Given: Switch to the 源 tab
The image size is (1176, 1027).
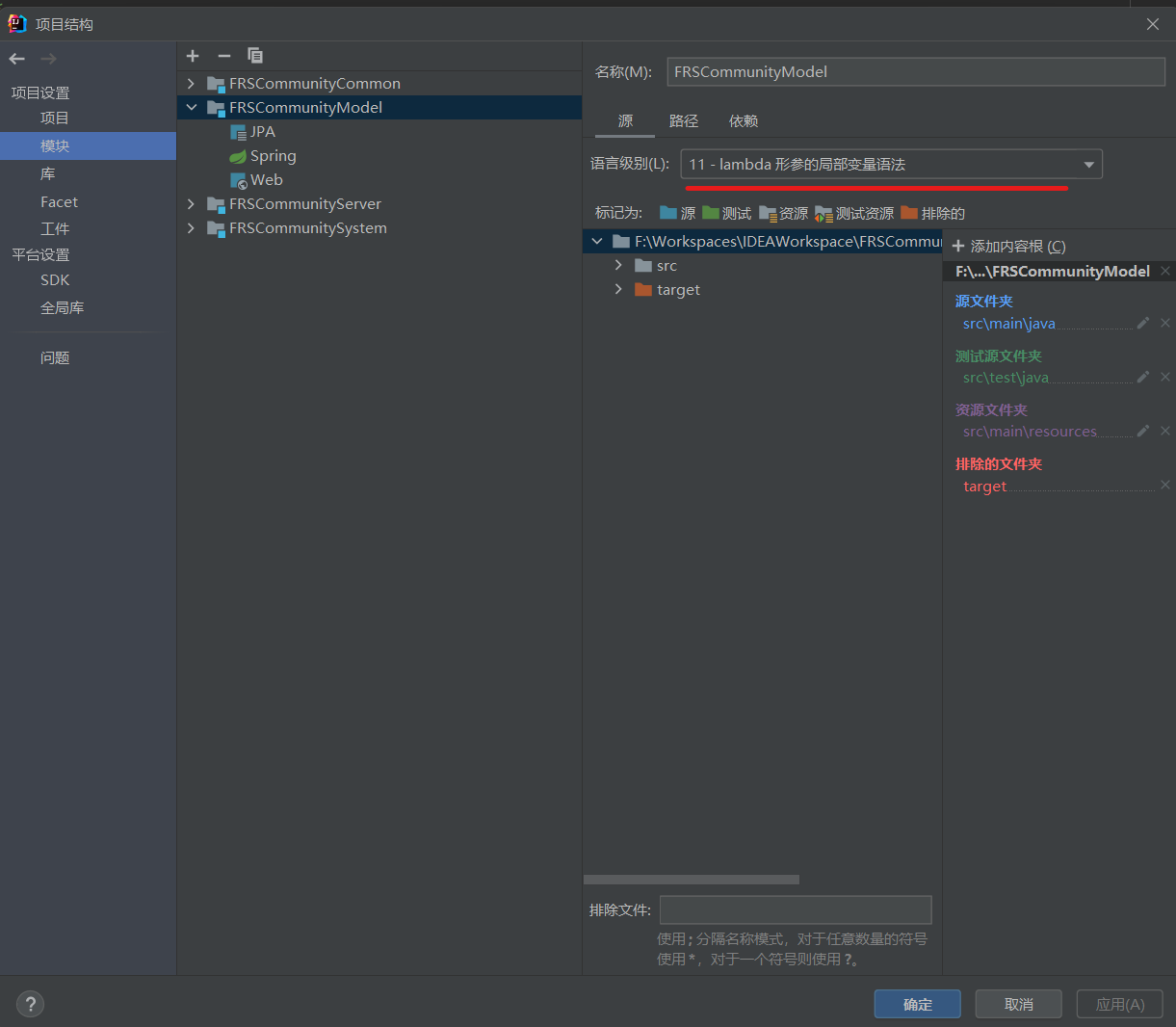Looking at the screenshot, I should click(x=626, y=121).
